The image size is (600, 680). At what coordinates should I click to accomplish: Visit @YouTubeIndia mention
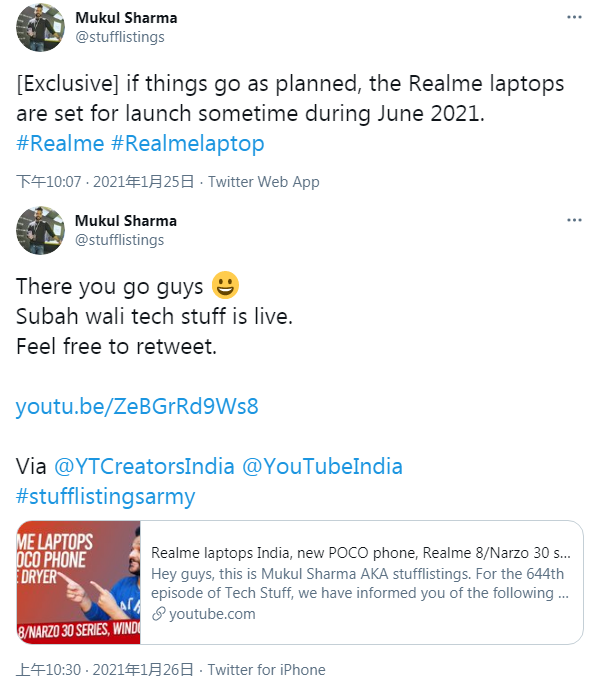point(322,467)
